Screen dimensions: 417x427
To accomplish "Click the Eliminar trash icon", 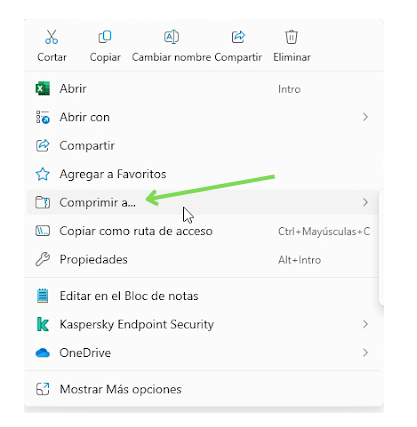I will click(x=291, y=37).
